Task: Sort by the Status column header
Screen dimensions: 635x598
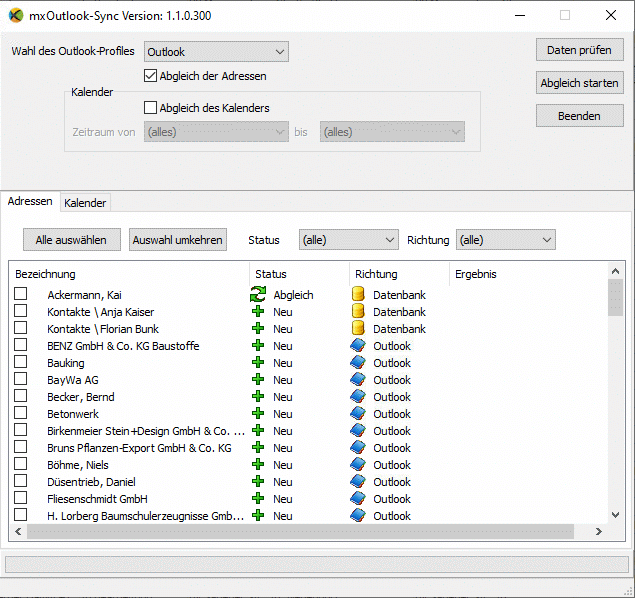Action: coord(299,274)
